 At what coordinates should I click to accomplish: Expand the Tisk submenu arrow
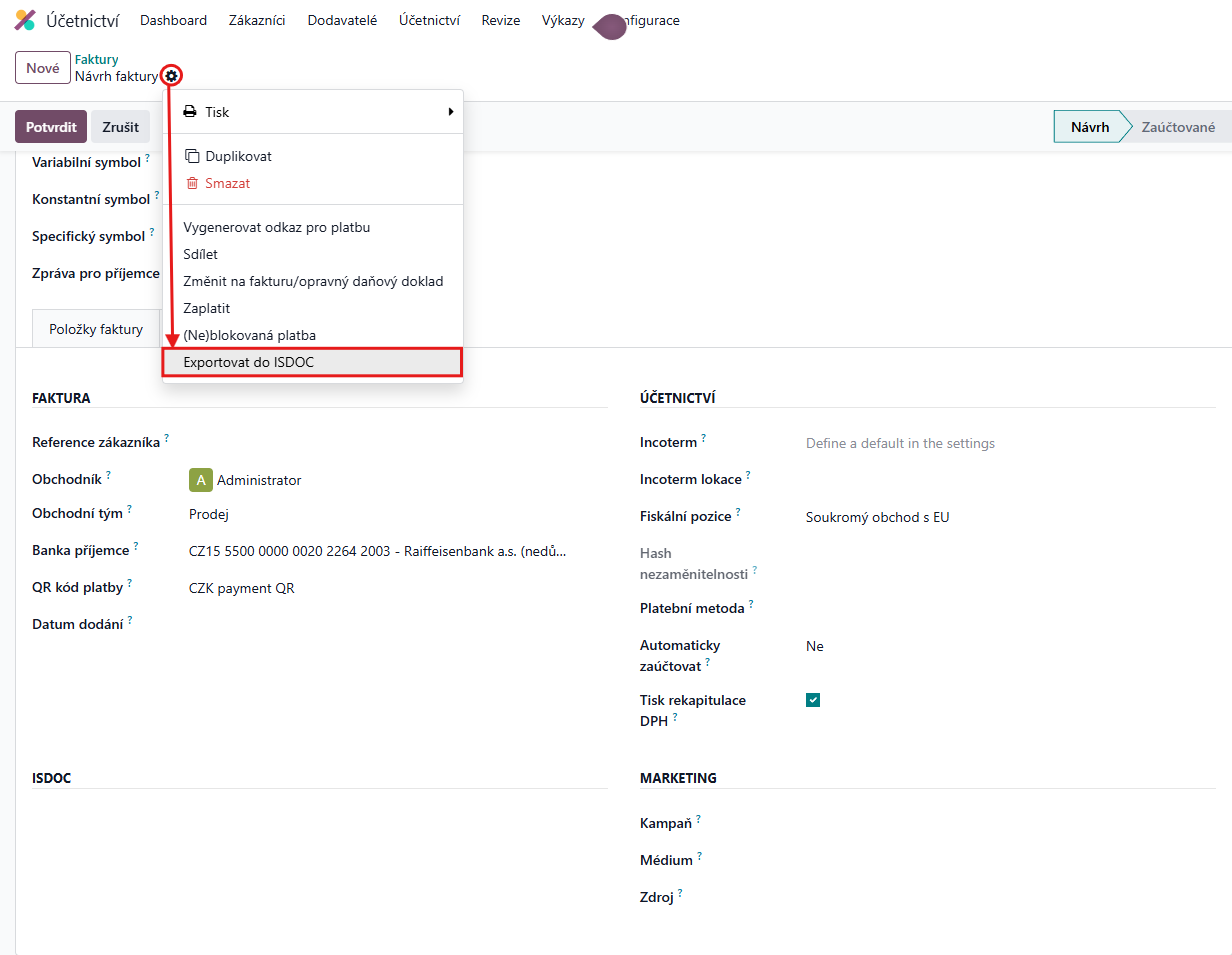click(x=451, y=112)
